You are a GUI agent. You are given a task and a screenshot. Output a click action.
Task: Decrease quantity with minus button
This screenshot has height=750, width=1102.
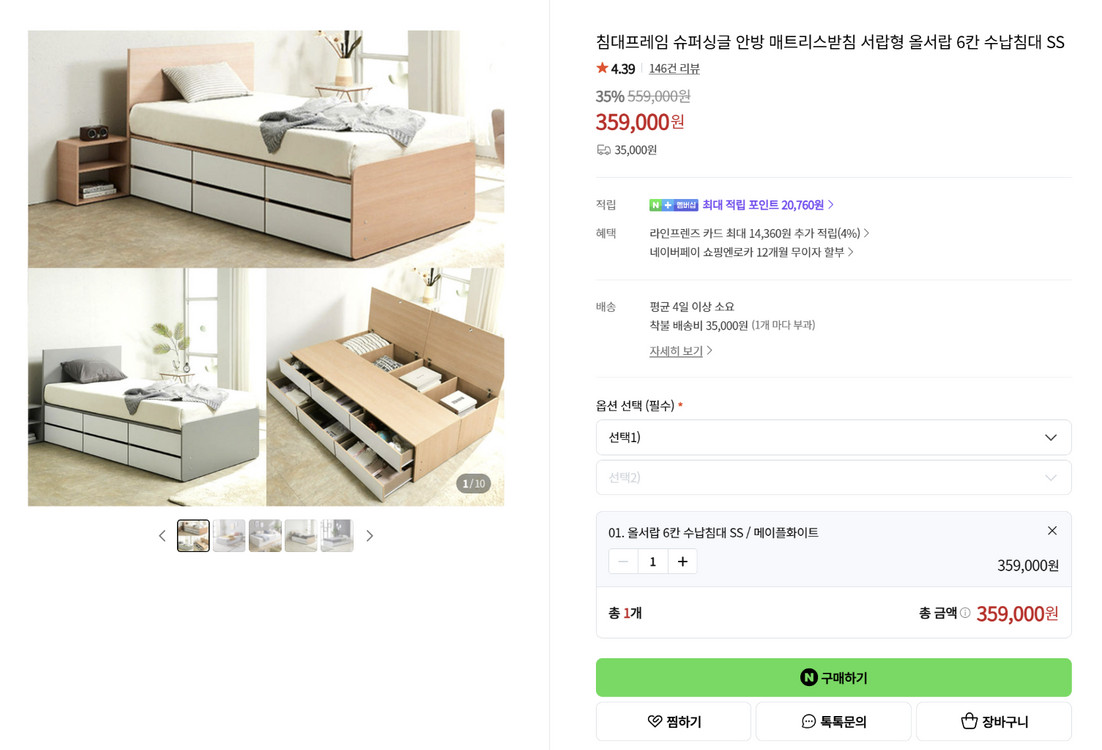coord(623,562)
